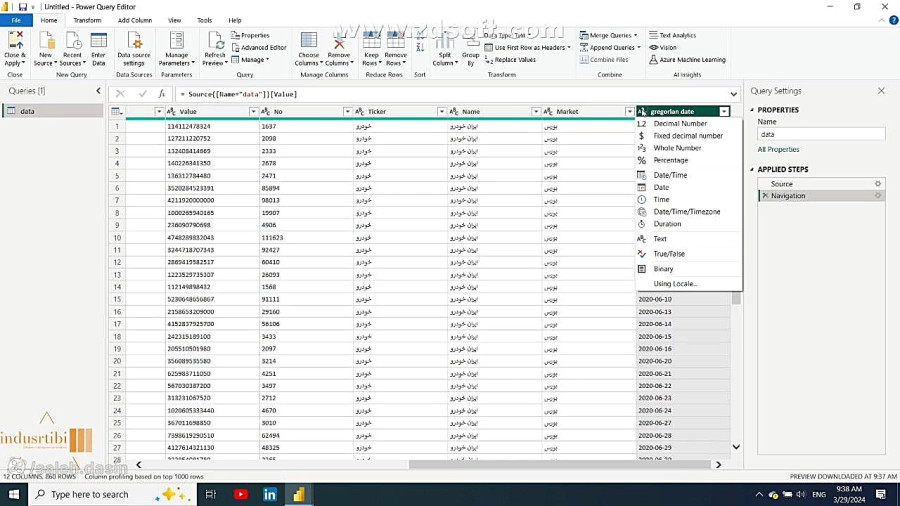The height and width of the screenshot is (506, 900).
Task: Open the New Source icon
Action: 45,49
